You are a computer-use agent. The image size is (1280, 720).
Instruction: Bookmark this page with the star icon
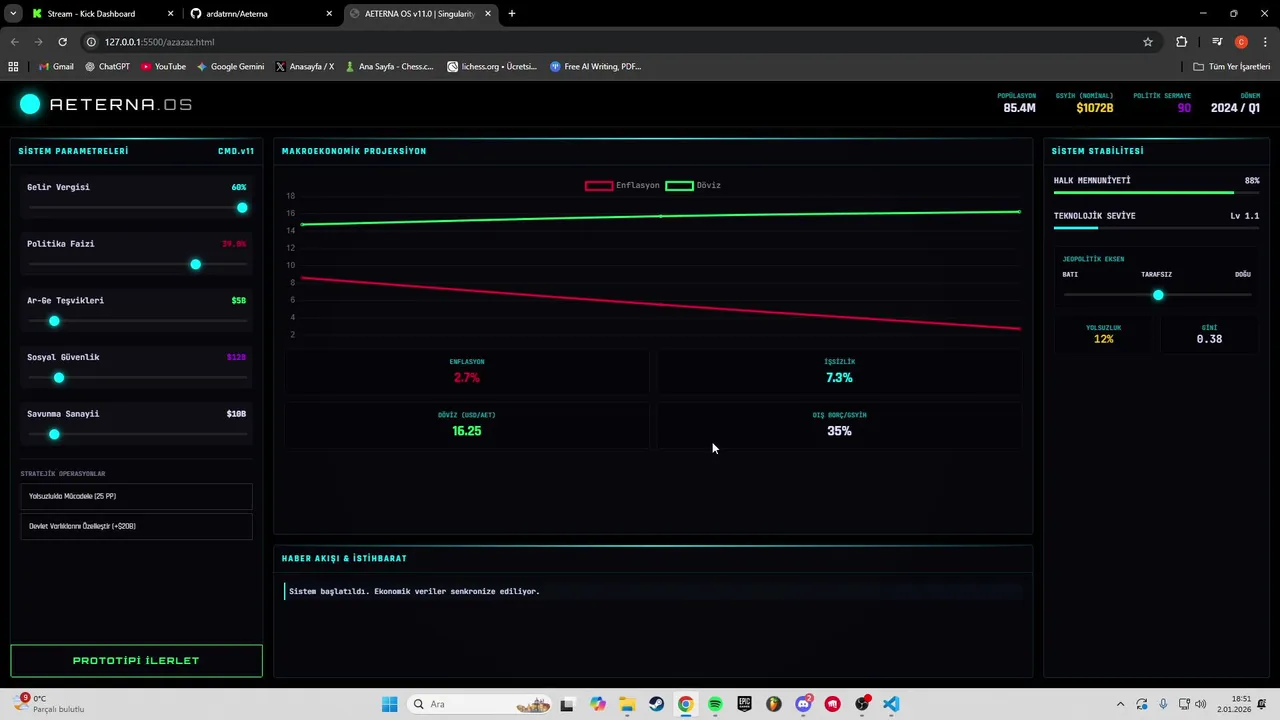tap(1148, 42)
